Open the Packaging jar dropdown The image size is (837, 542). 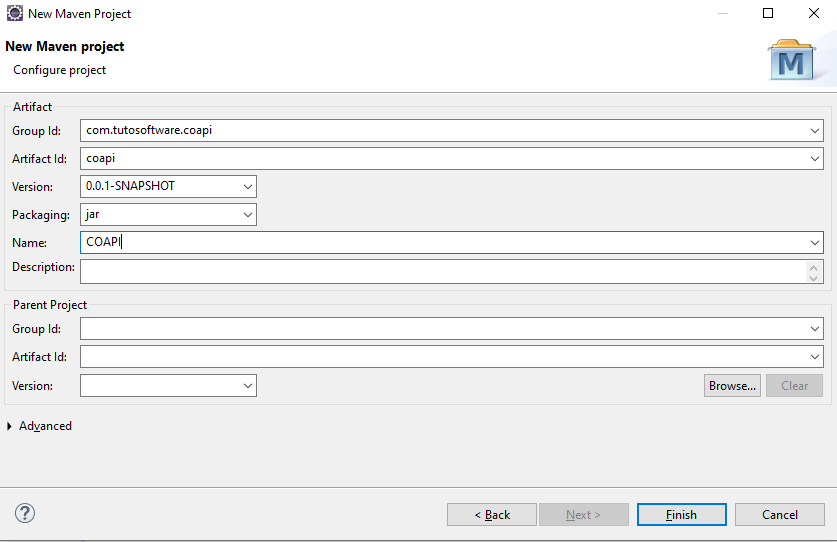[248, 215]
